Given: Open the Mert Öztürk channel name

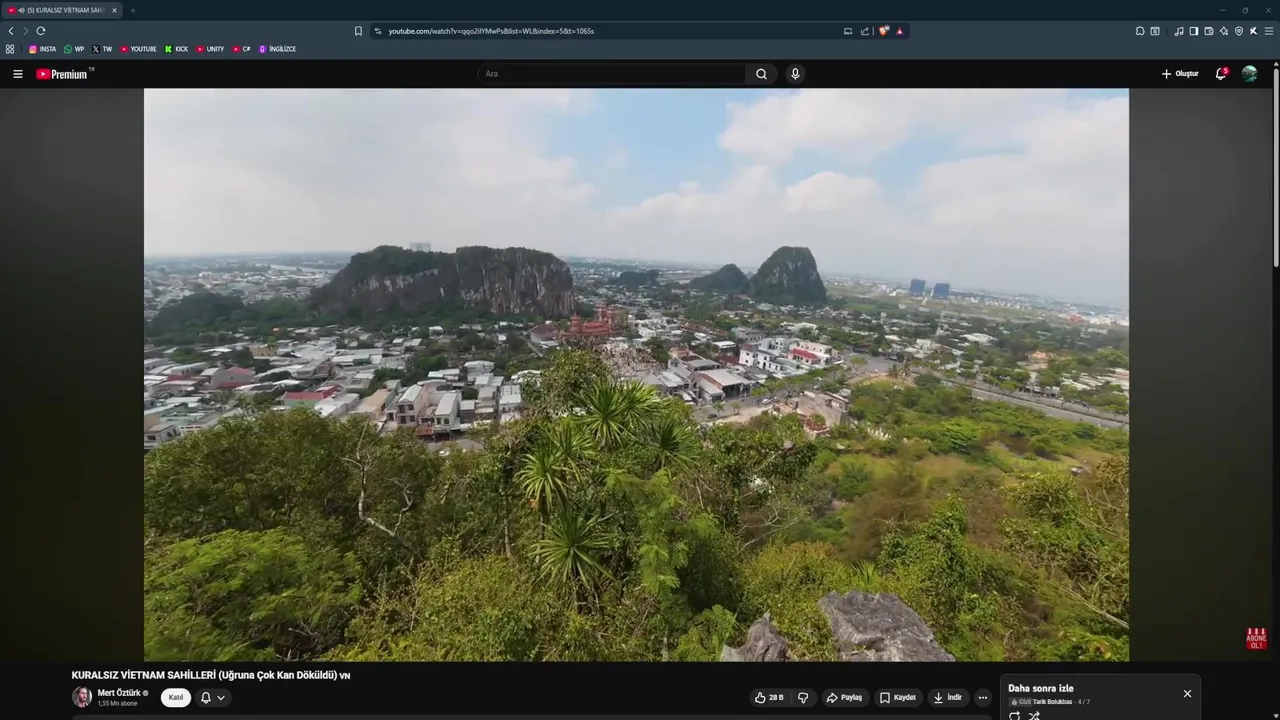Looking at the screenshot, I should (x=119, y=693).
